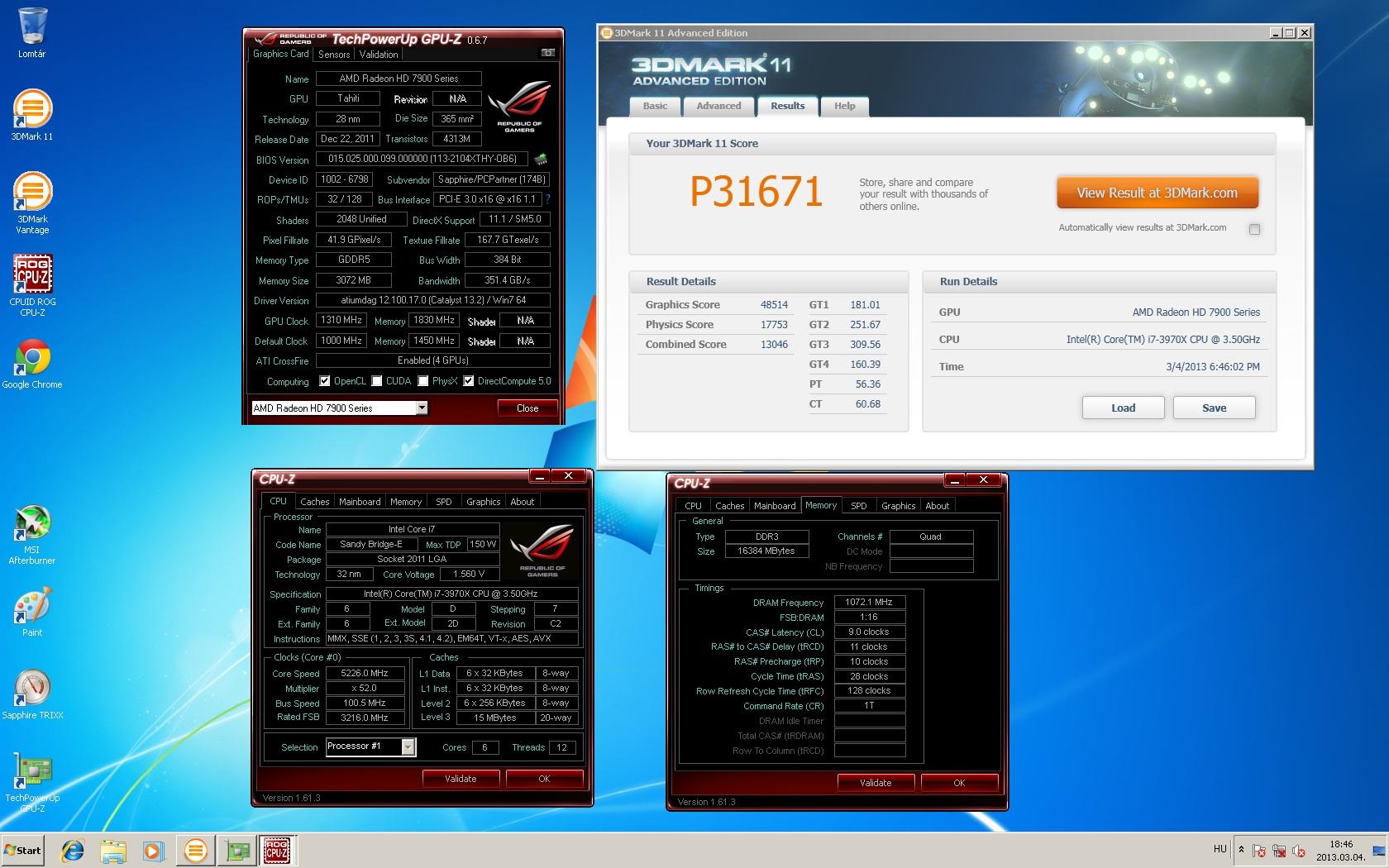Open the Basic tab in 3DMark 11
Screen dimensions: 1389x868
click(x=655, y=106)
